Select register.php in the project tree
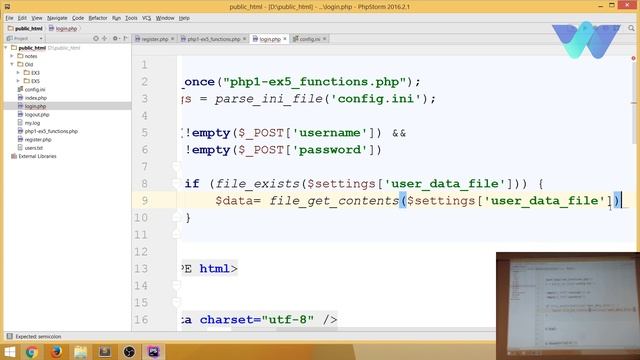 click(35, 140)
